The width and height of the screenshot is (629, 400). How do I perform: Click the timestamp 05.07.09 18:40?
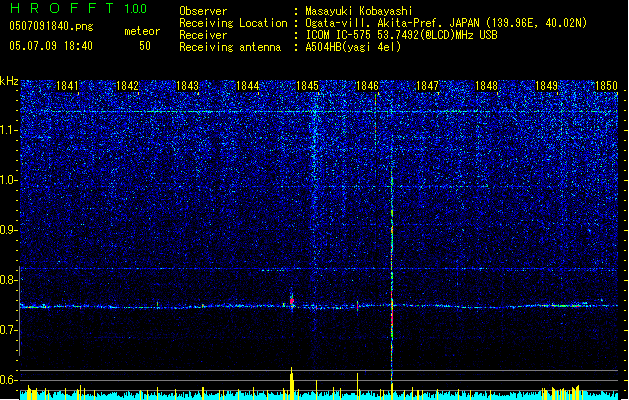[51, 46]
